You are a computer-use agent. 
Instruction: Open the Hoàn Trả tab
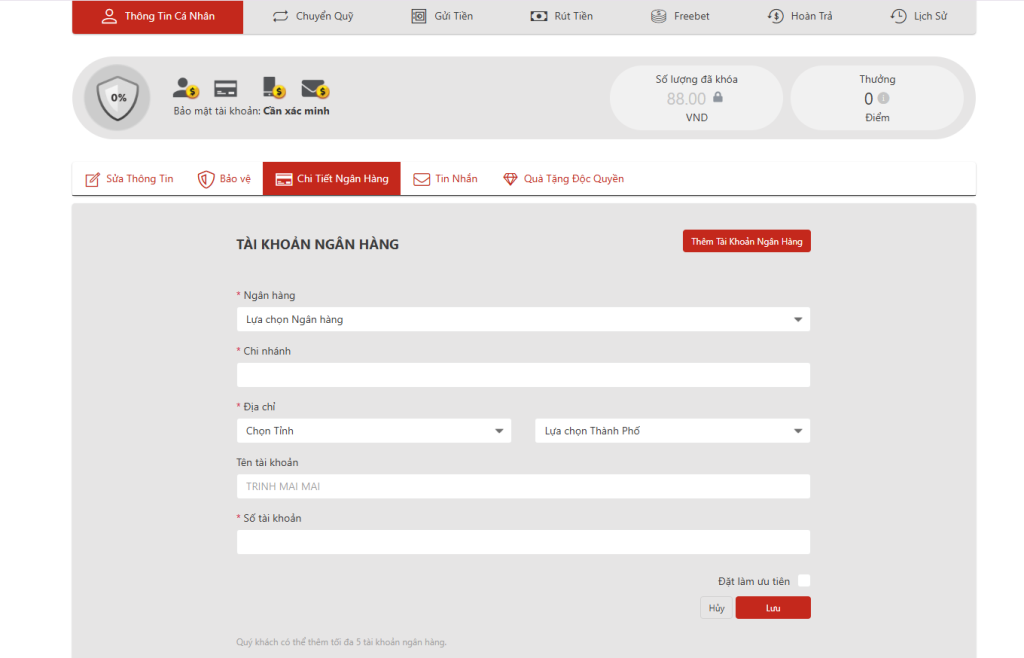(799, 16)
